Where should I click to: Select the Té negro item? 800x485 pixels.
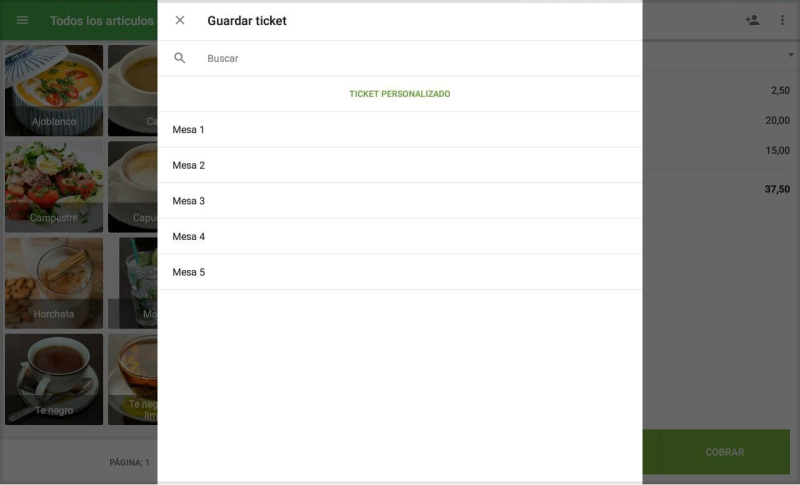coord(54,378)
